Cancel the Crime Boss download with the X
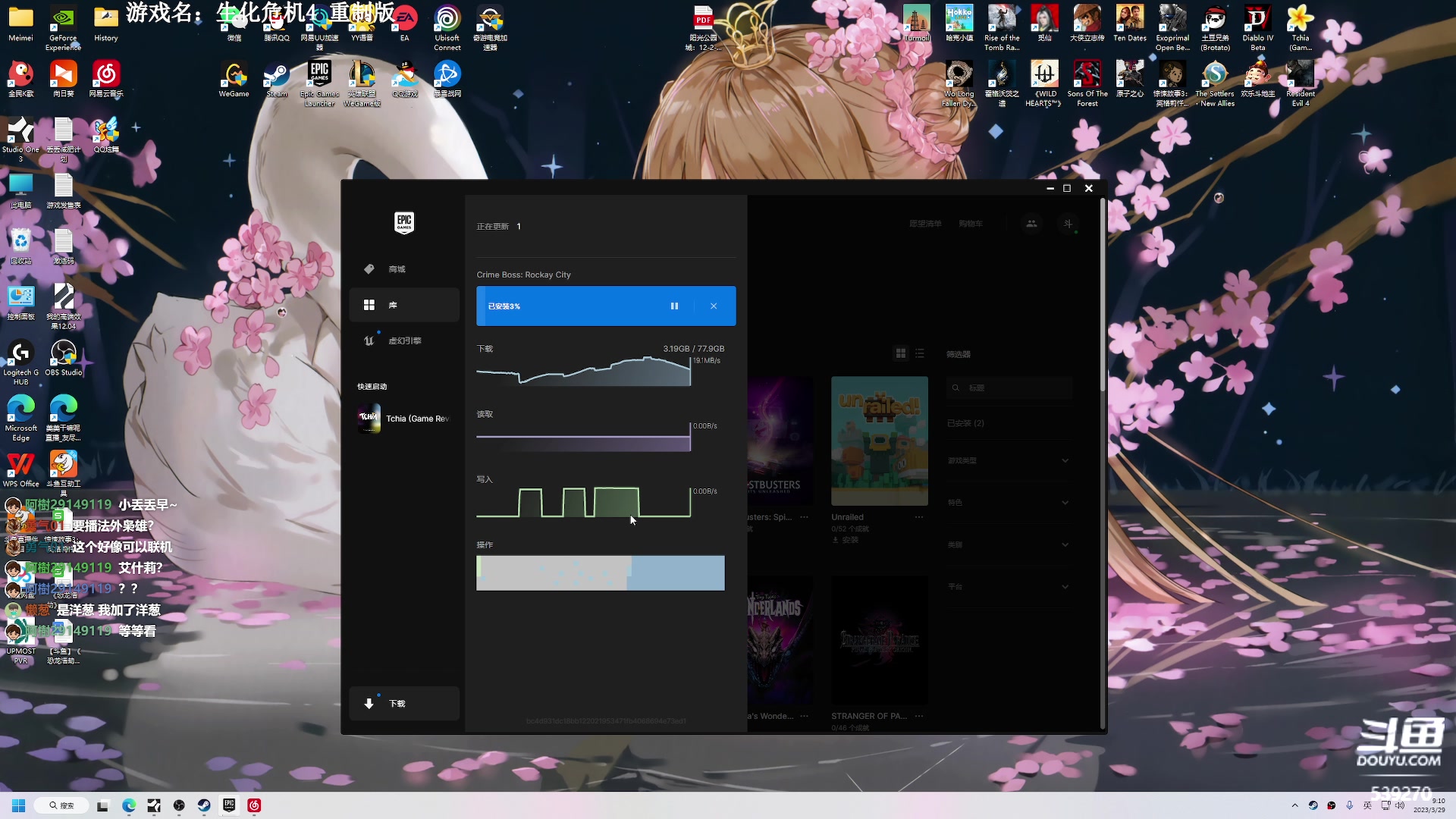The width and height of the screenshot is (1456, 819). (714, 306)
